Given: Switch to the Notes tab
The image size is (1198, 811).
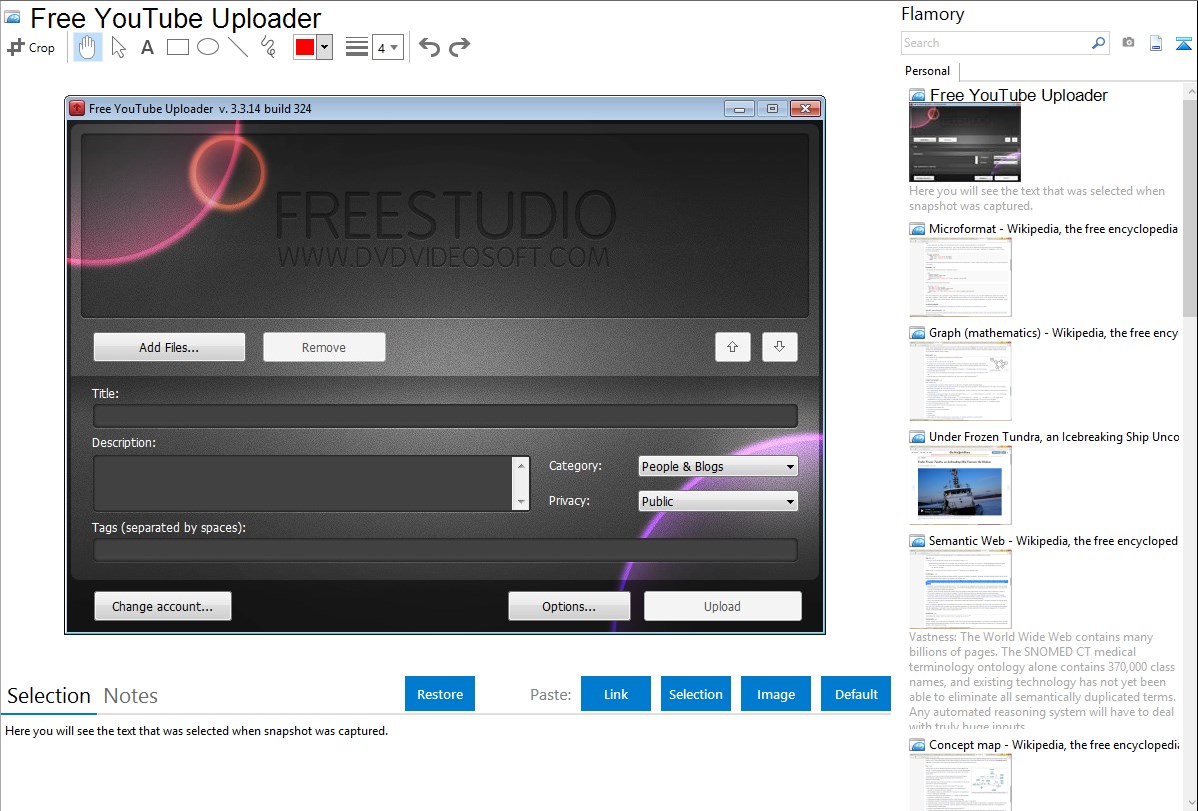Looking at the screenshot, I should point(131,696).
